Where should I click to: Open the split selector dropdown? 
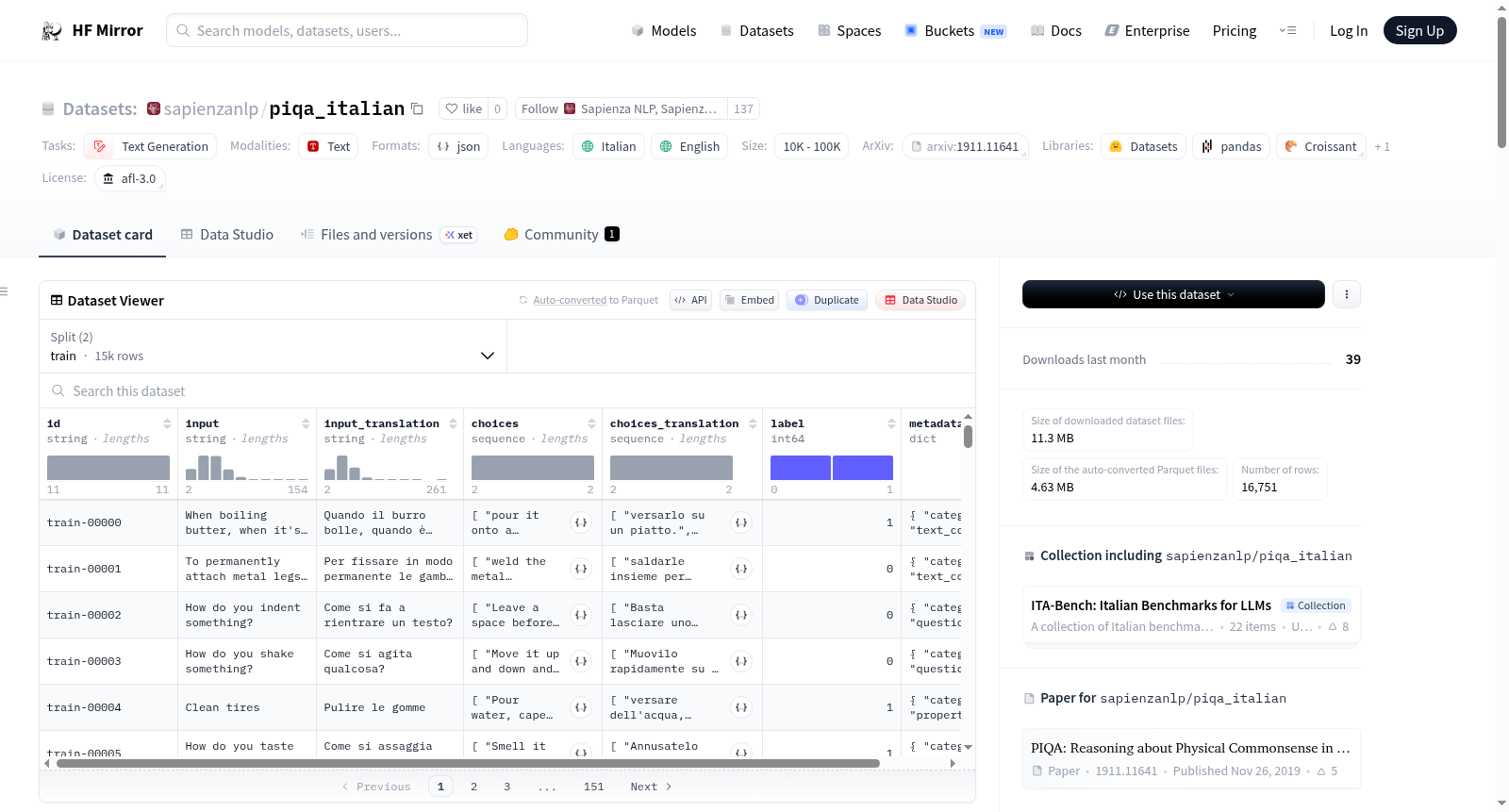coord(273,346)
